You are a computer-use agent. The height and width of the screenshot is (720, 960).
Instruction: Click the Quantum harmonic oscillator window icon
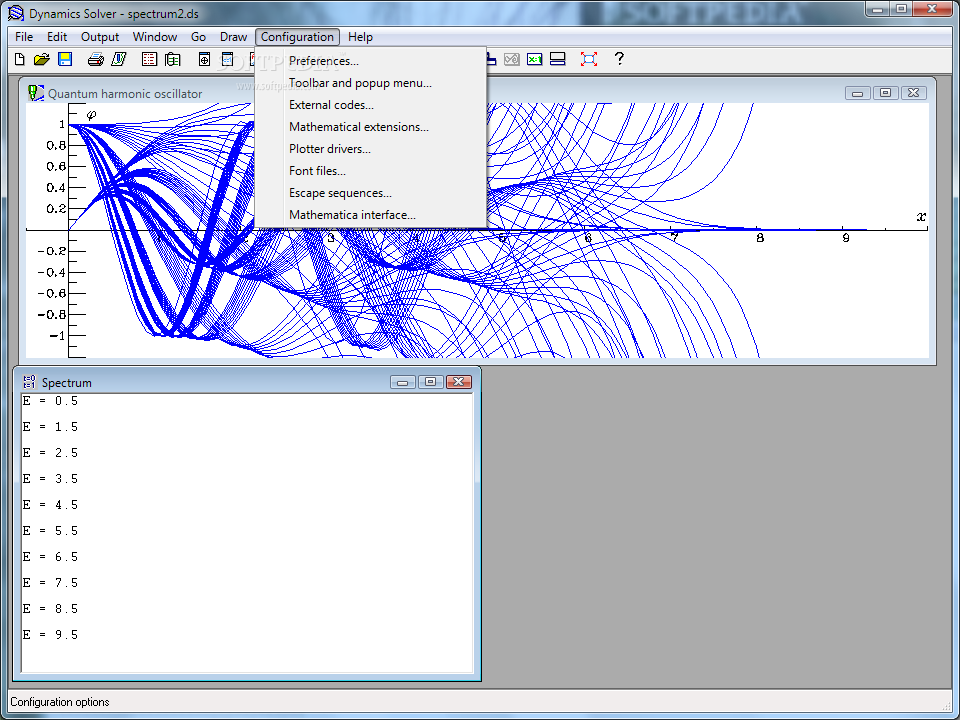coord(36,93)
